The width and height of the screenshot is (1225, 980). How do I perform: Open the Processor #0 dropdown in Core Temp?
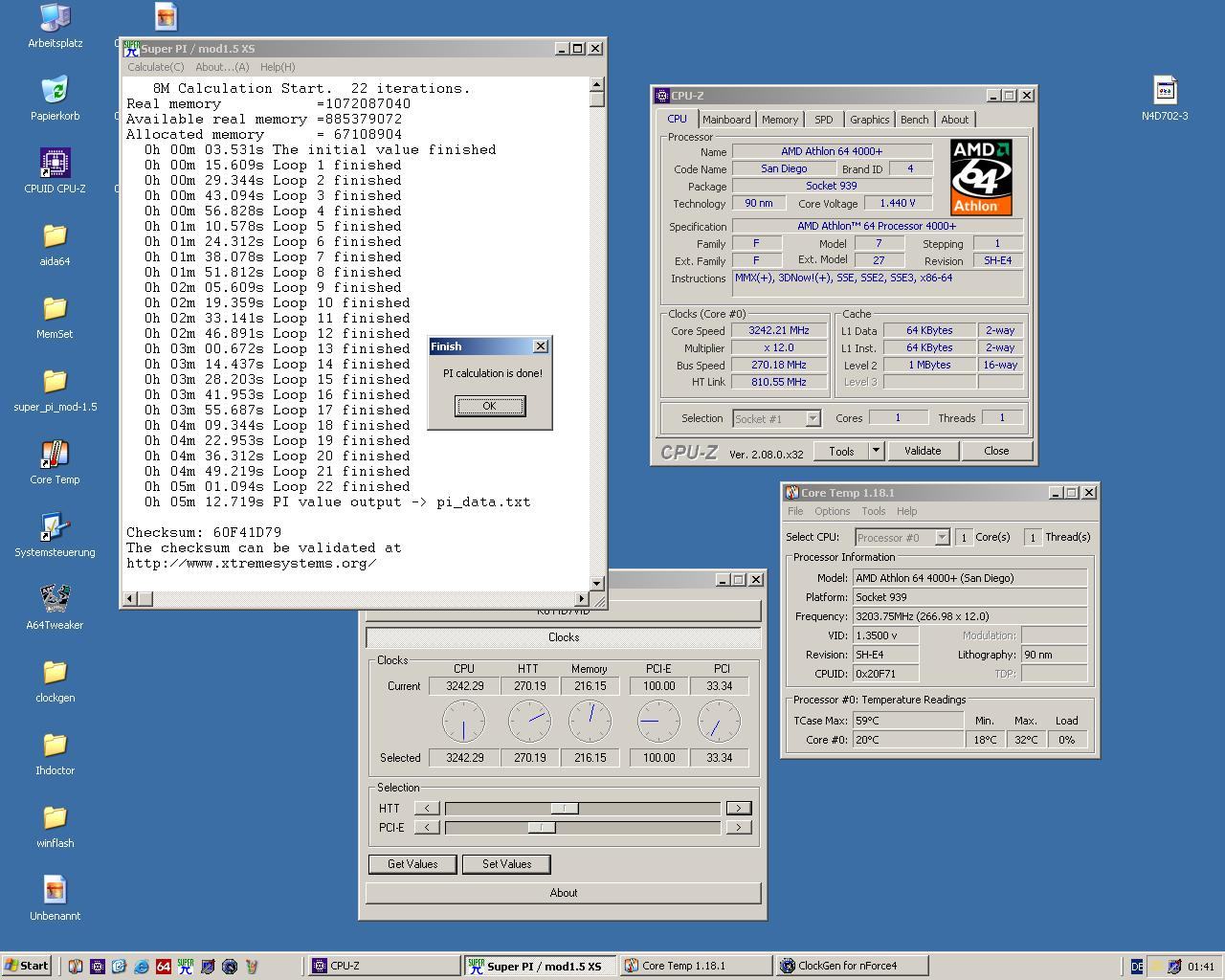pos(942,538)
